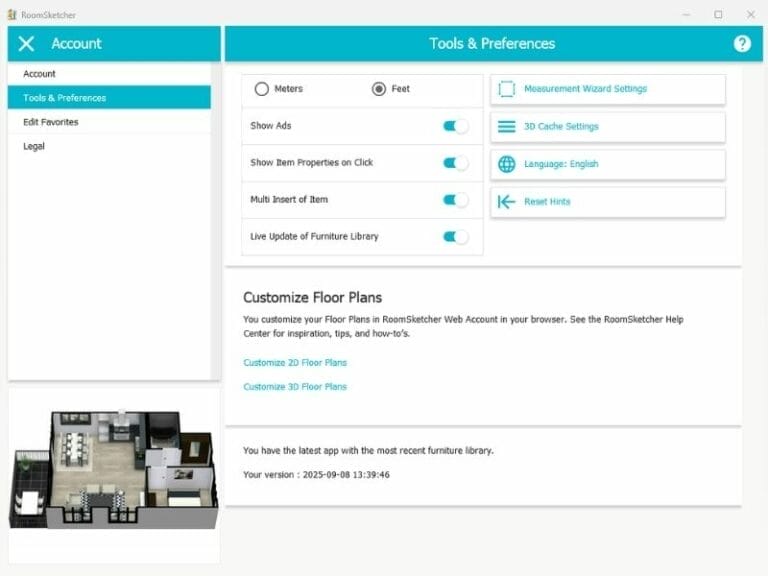Click the version text 2025-09-08 13:39:46

point(346,475)
